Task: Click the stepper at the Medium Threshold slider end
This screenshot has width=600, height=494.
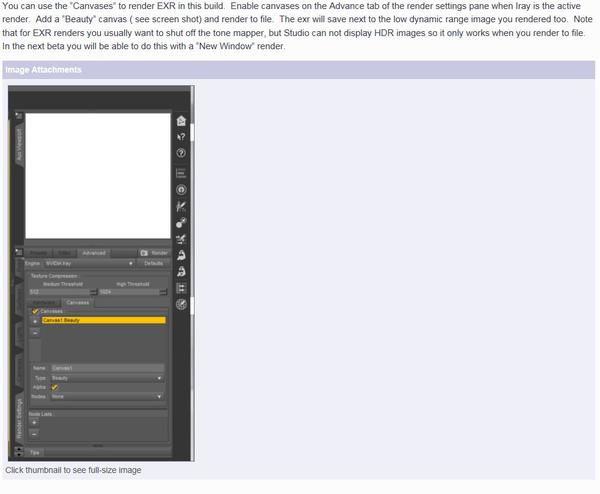Action: (x=94, y=292)
